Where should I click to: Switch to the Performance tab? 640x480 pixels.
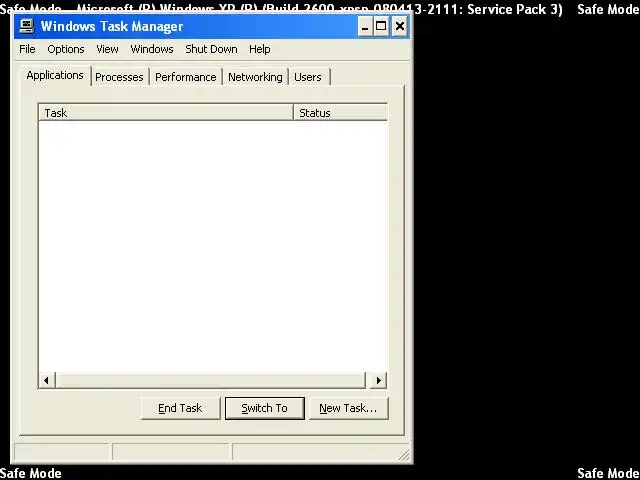pyautogui.click(x=186, y=77)
